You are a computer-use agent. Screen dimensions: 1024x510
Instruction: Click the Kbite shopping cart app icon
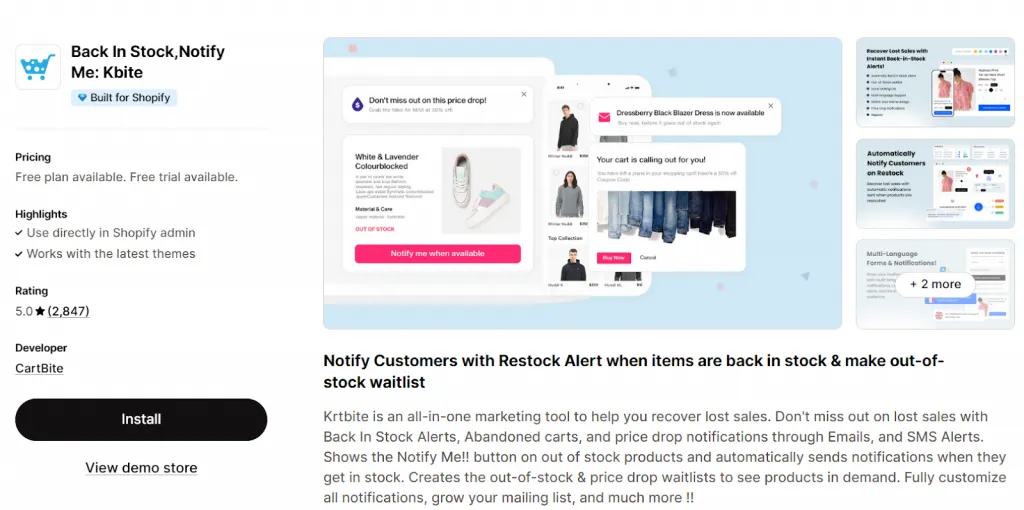pos(38,67)
